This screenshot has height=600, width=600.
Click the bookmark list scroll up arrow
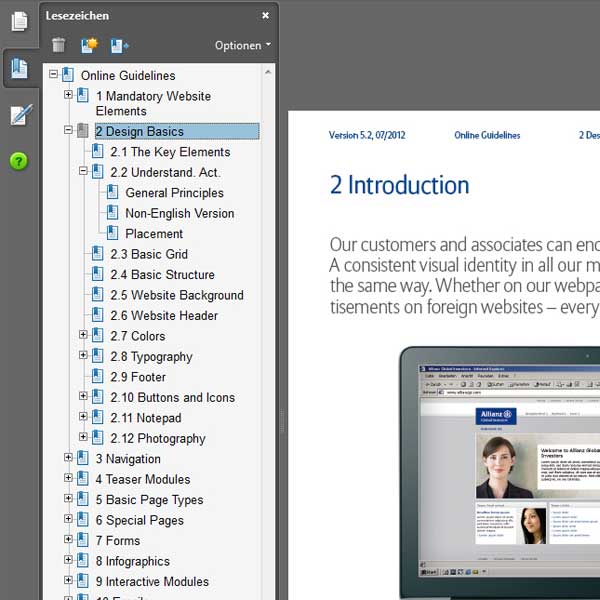tap(267, 73)
